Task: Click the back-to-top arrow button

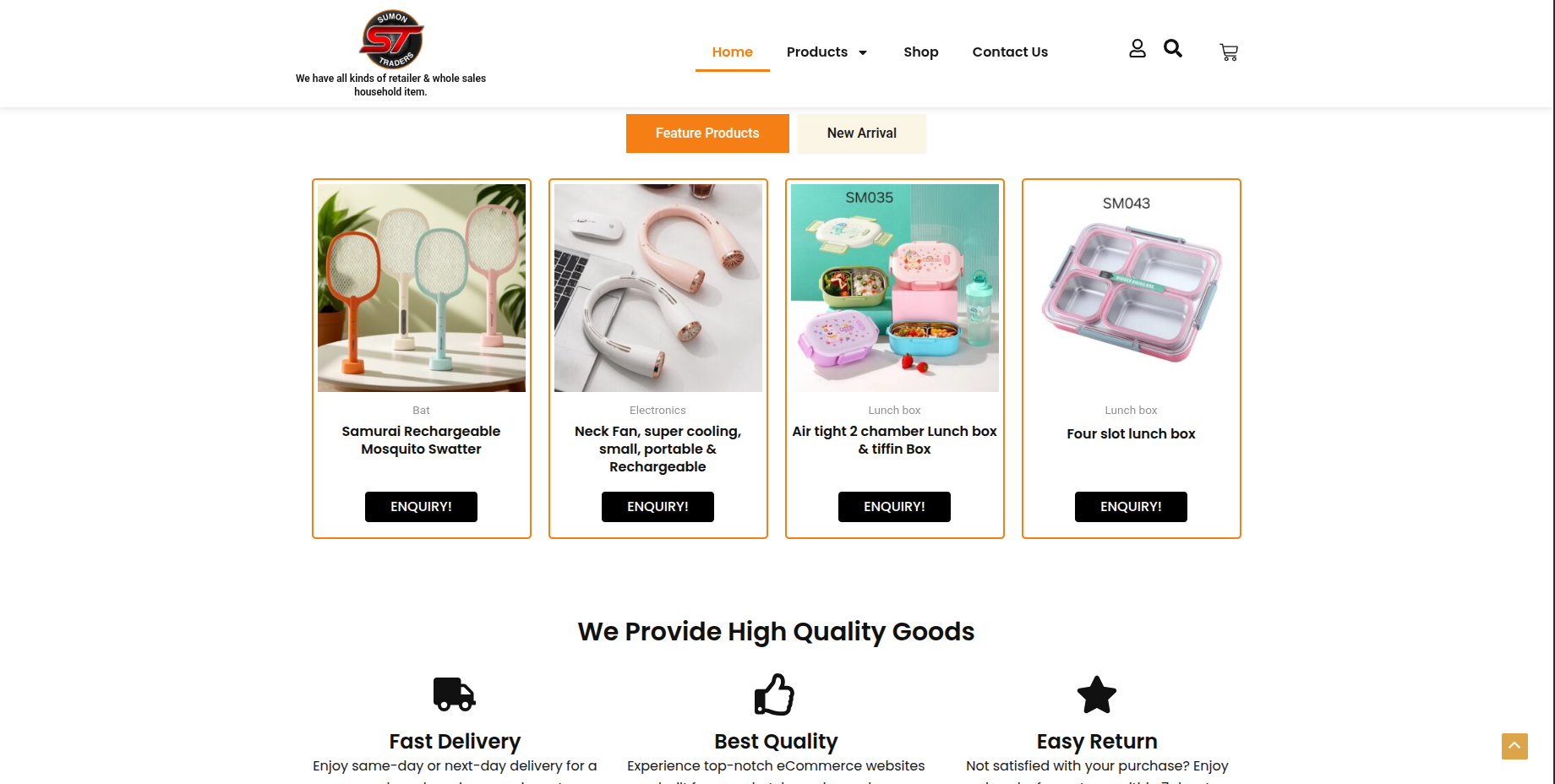Action: pos(1514,746)
